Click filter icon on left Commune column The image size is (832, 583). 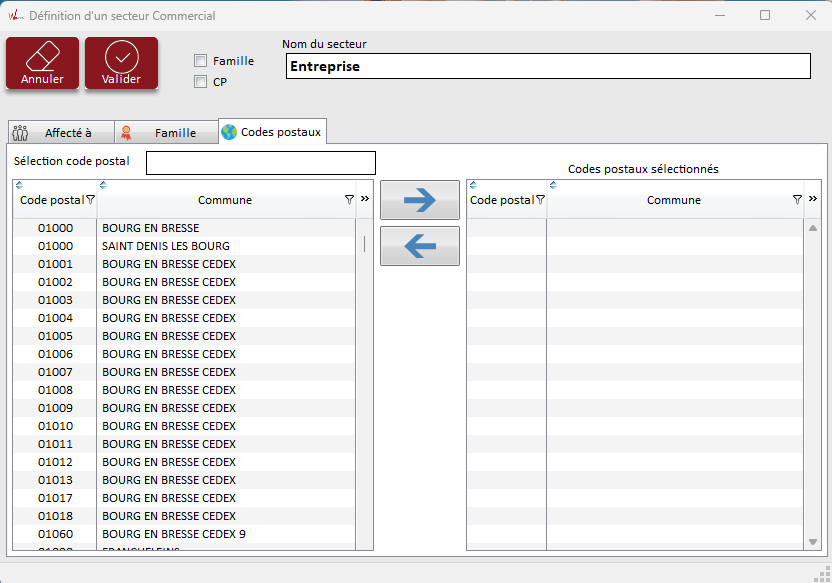348,200
